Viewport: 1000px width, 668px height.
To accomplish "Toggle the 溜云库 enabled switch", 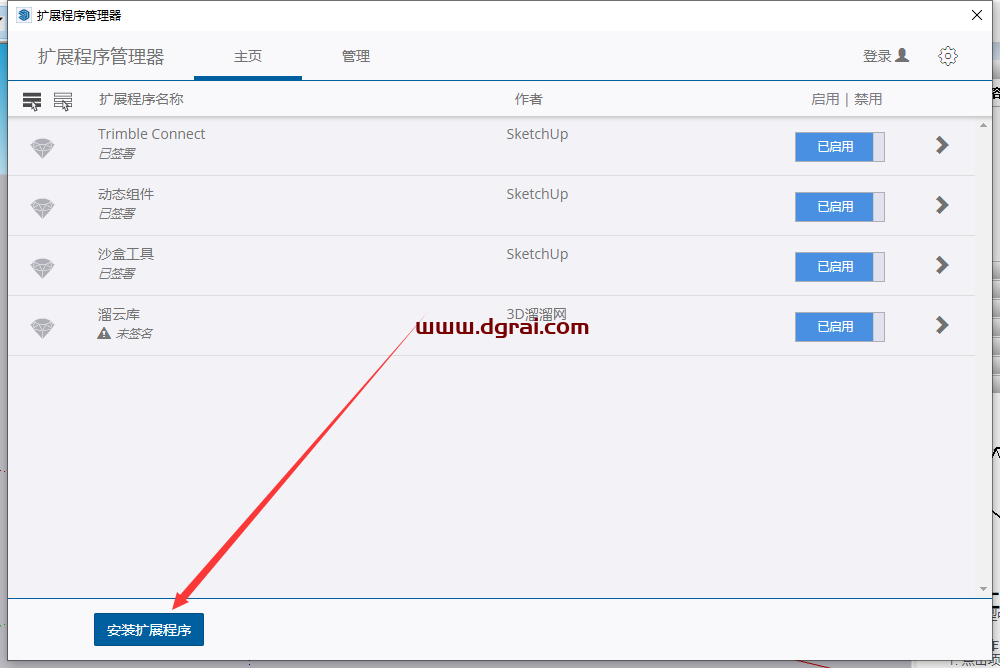I will 839,327.
